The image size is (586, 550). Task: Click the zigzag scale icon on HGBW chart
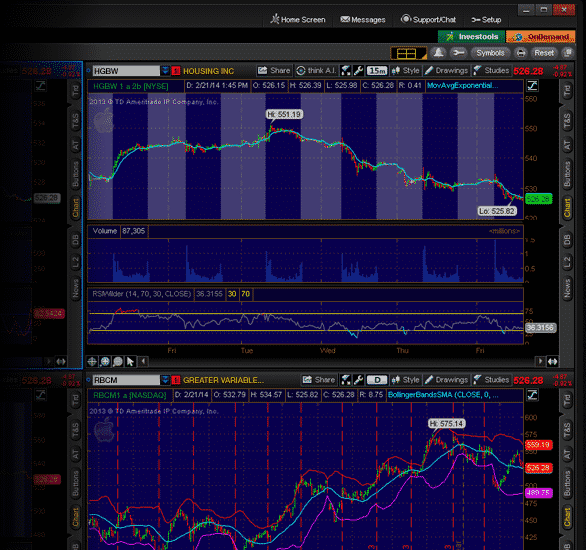click(x=532, y=86)
